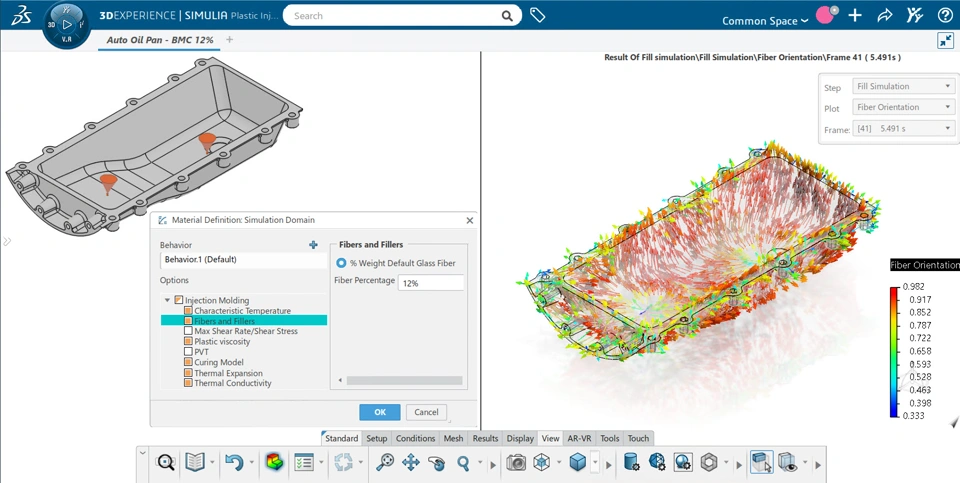Image resolution: width=960 pixels, height=483 pixels.
Task: Open the user profile avatar
Action: pos(827,15)
